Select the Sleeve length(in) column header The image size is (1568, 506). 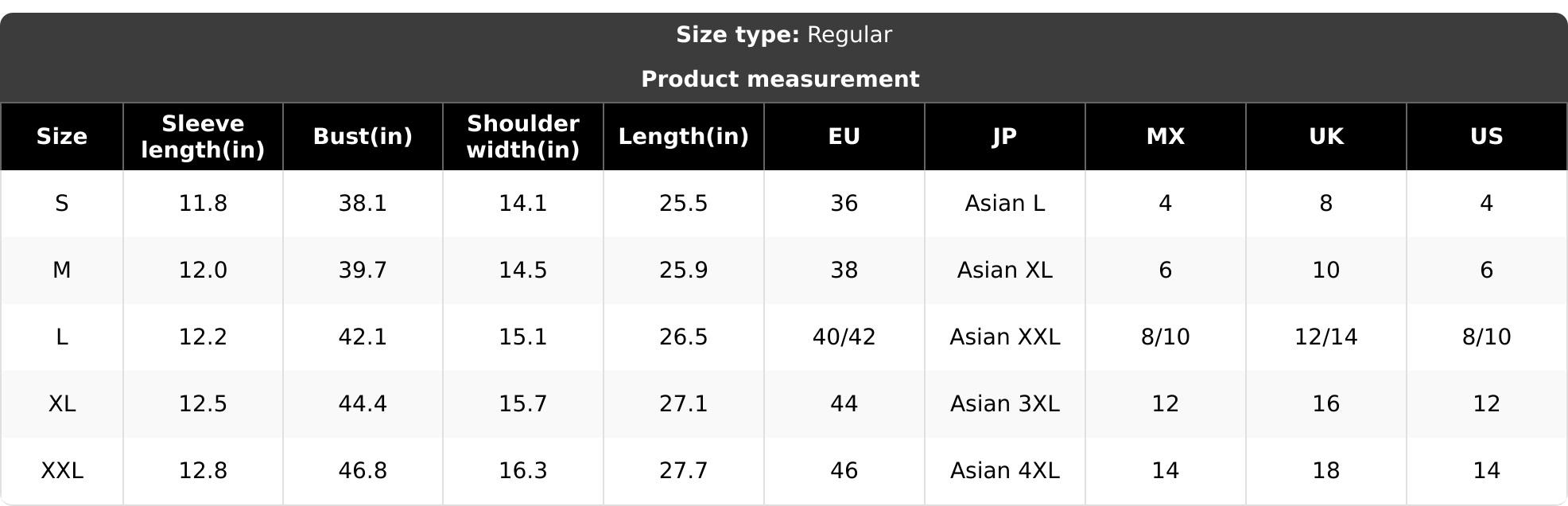[x=203, y=137]
